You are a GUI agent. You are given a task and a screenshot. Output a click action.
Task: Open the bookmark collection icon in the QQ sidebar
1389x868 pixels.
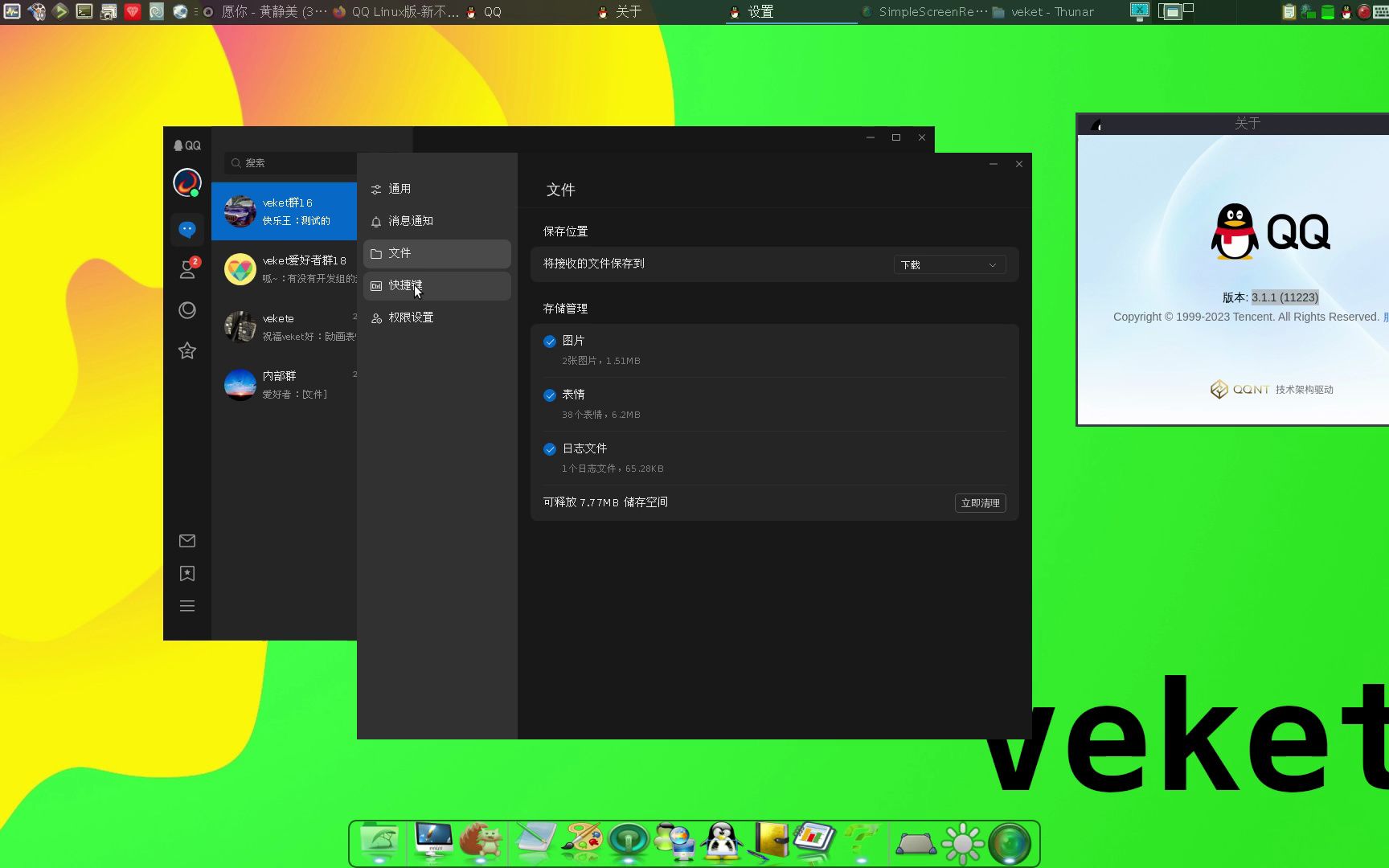coord(187,573)
